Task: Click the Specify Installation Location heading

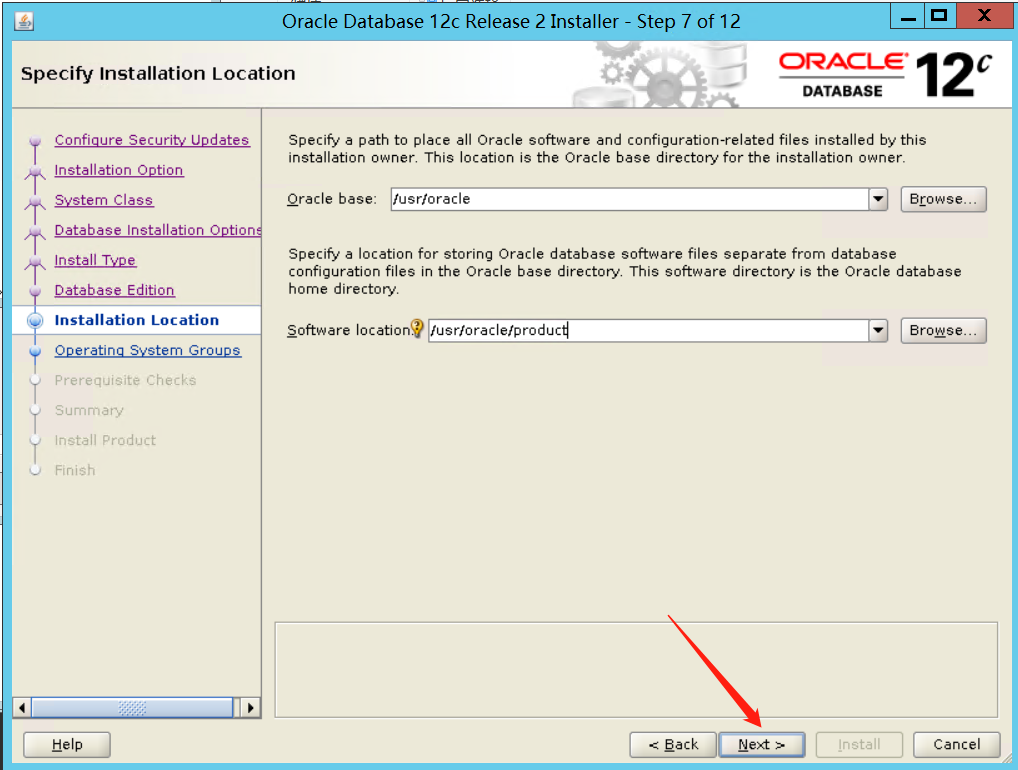Action: coord(158,73)
